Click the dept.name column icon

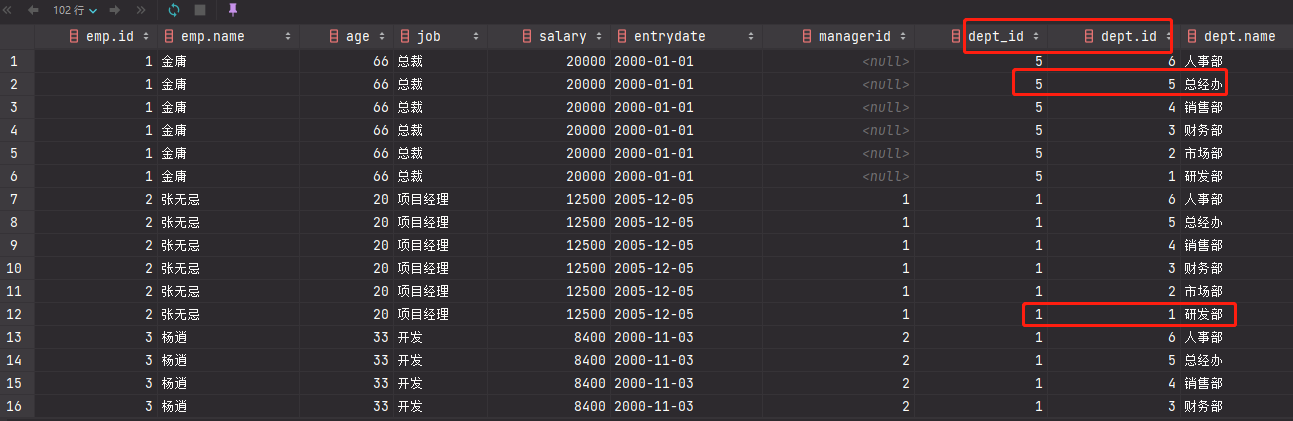tap(1191, 37)
